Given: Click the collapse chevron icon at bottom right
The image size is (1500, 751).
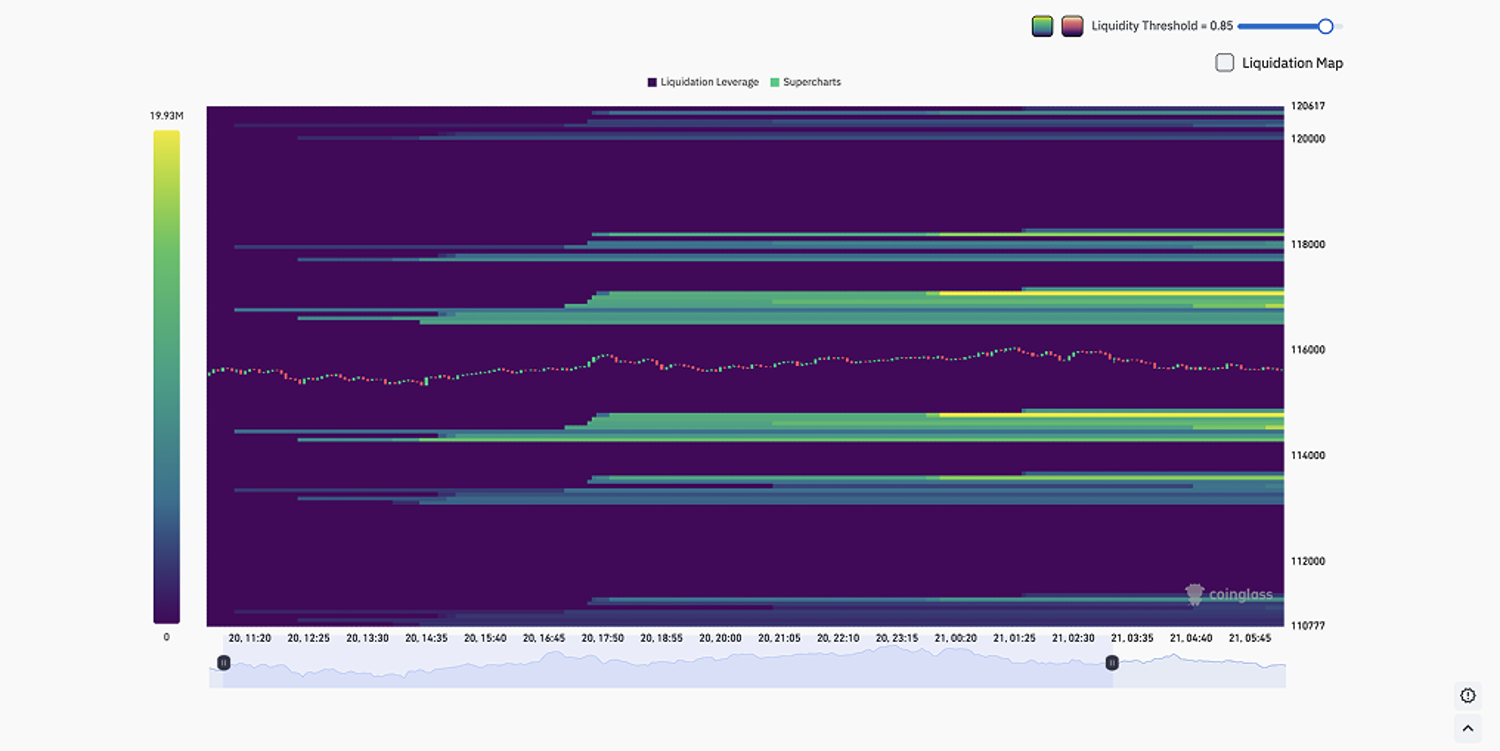Looking at the screenshot, I should [x=1467, y=728].
